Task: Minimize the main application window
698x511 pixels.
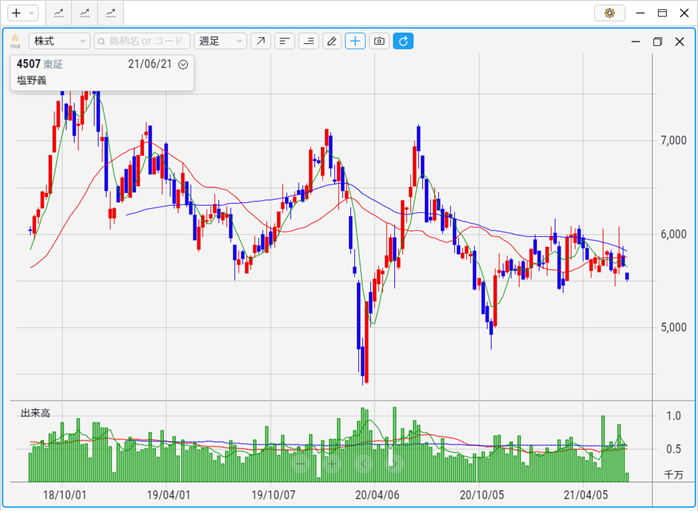Action: [x=640, y=13]
